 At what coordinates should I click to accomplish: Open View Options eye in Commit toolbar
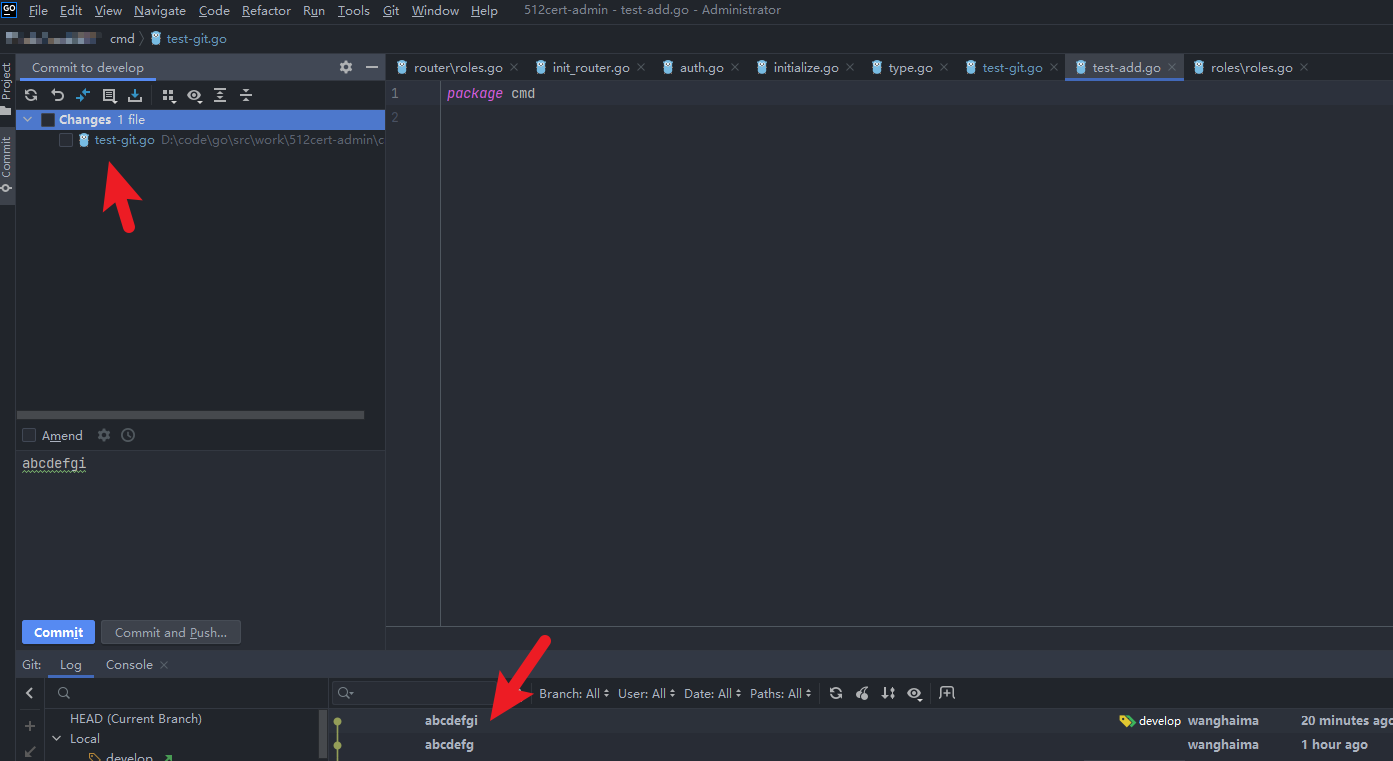point(194,95)
